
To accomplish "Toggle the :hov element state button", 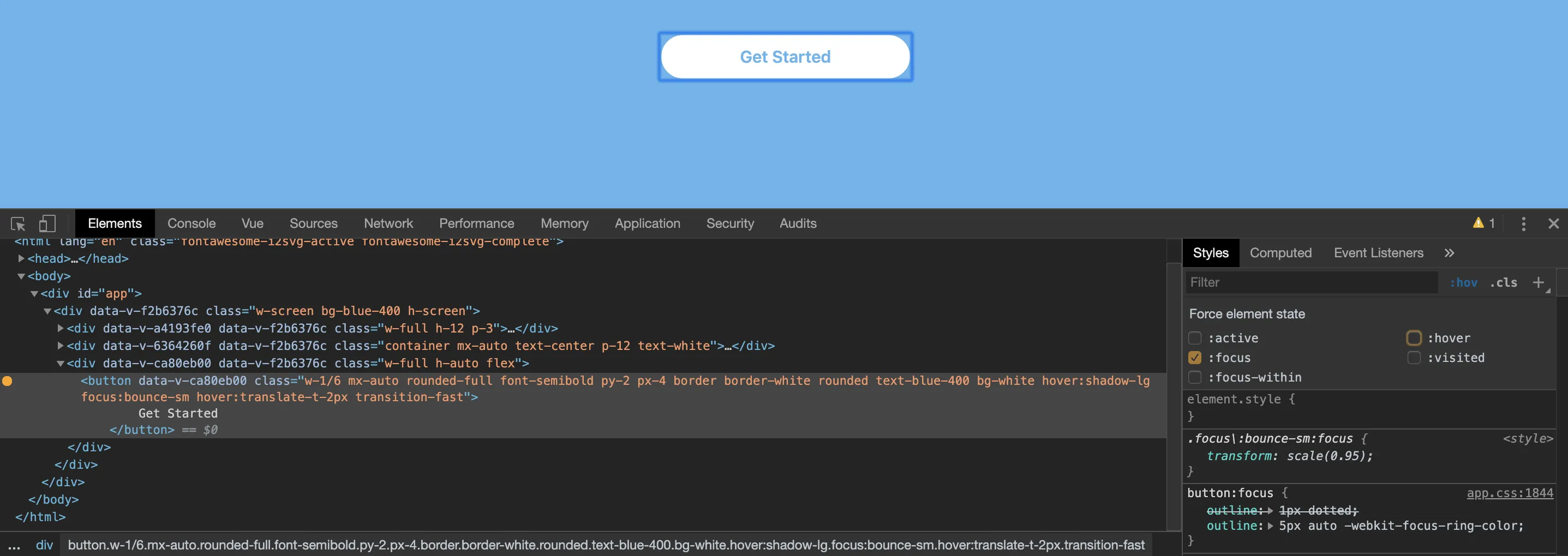I will tap(1463, 282).
